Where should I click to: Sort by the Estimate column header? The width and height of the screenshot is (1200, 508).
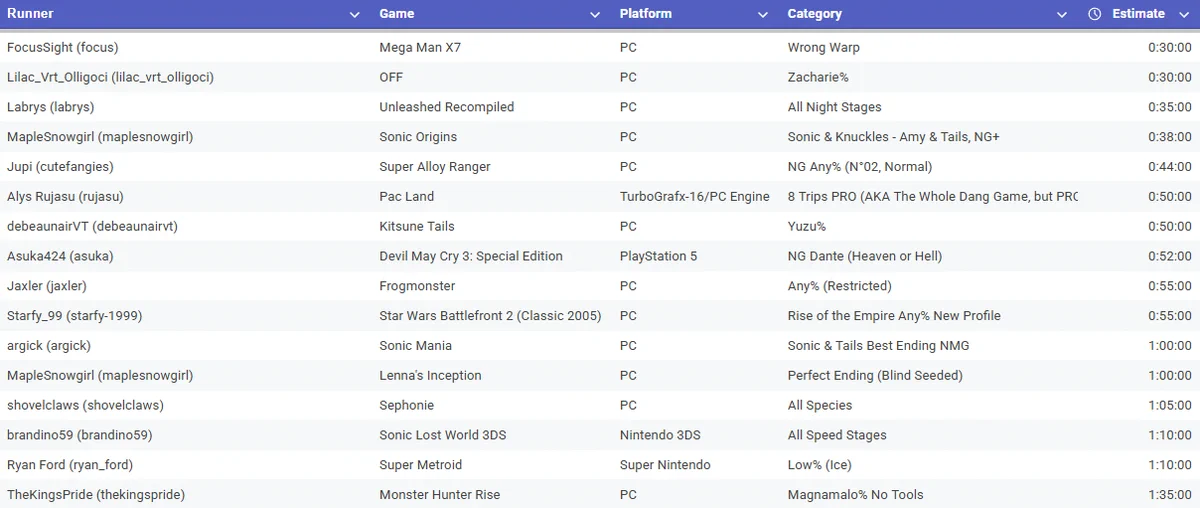click(1138, 14)
